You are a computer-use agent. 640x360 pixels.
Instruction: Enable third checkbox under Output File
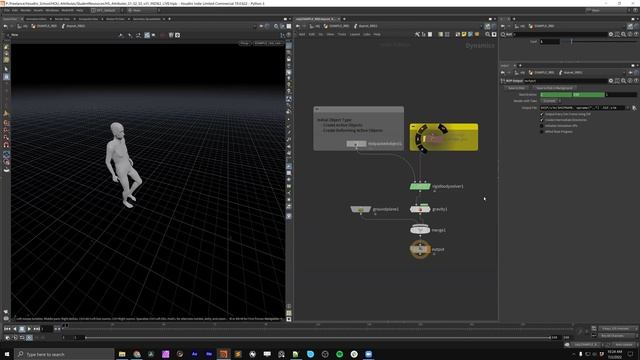(542, 126)
